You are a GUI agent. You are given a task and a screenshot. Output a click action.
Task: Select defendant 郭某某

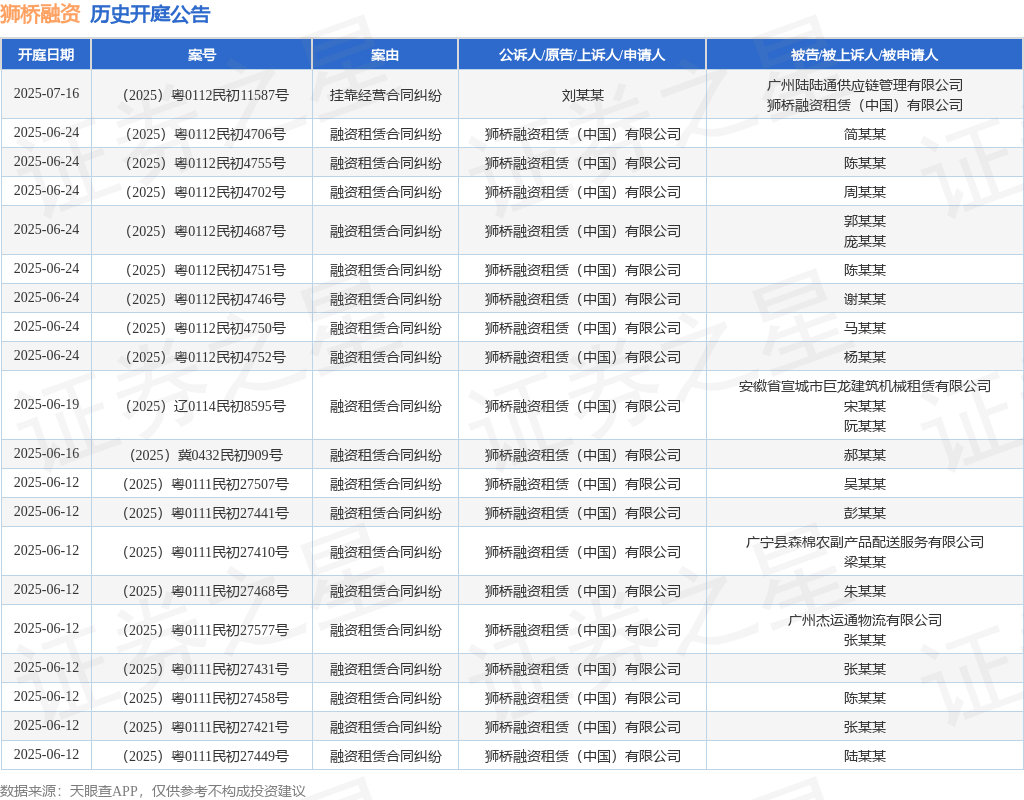click(865, 221)
